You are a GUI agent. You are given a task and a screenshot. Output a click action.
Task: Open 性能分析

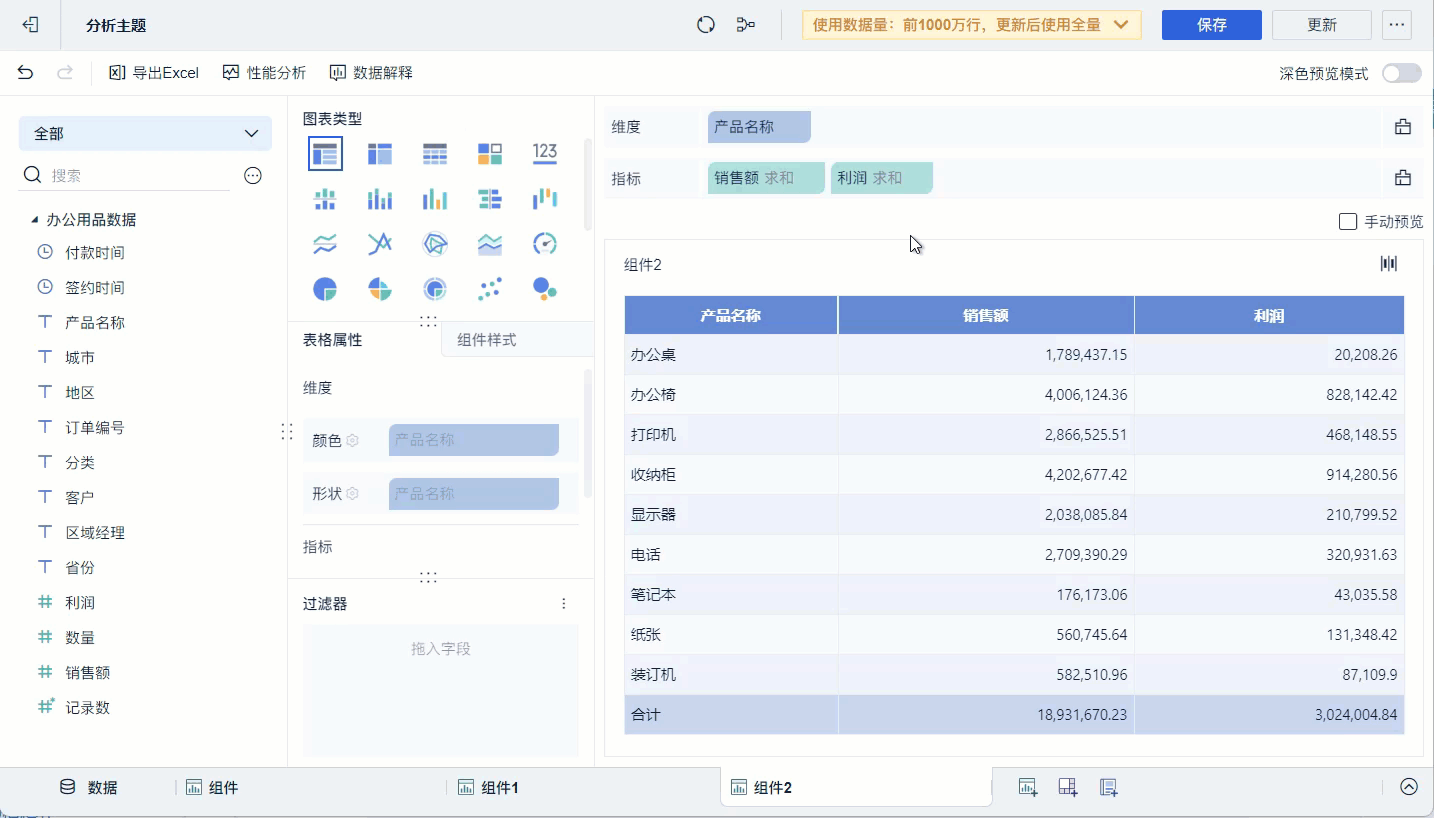[264, 73]
